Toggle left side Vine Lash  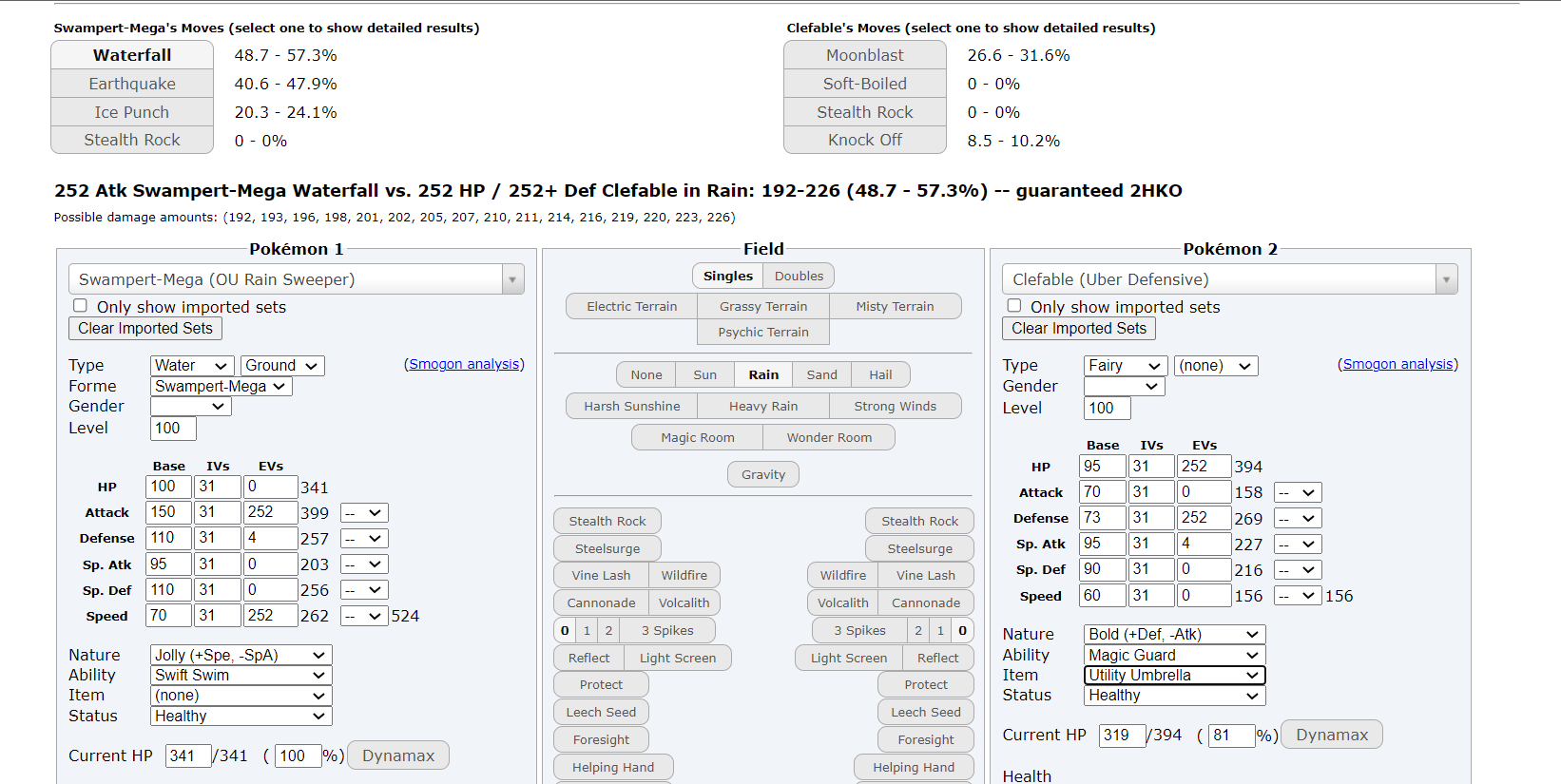point(601,575)
